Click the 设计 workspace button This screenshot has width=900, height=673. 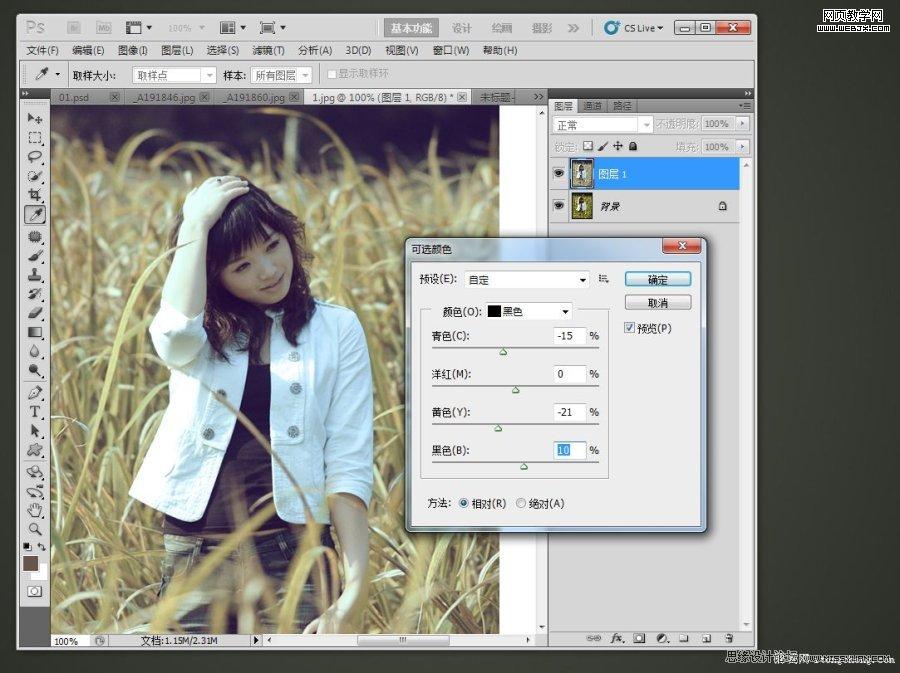[x=461, y=28]
